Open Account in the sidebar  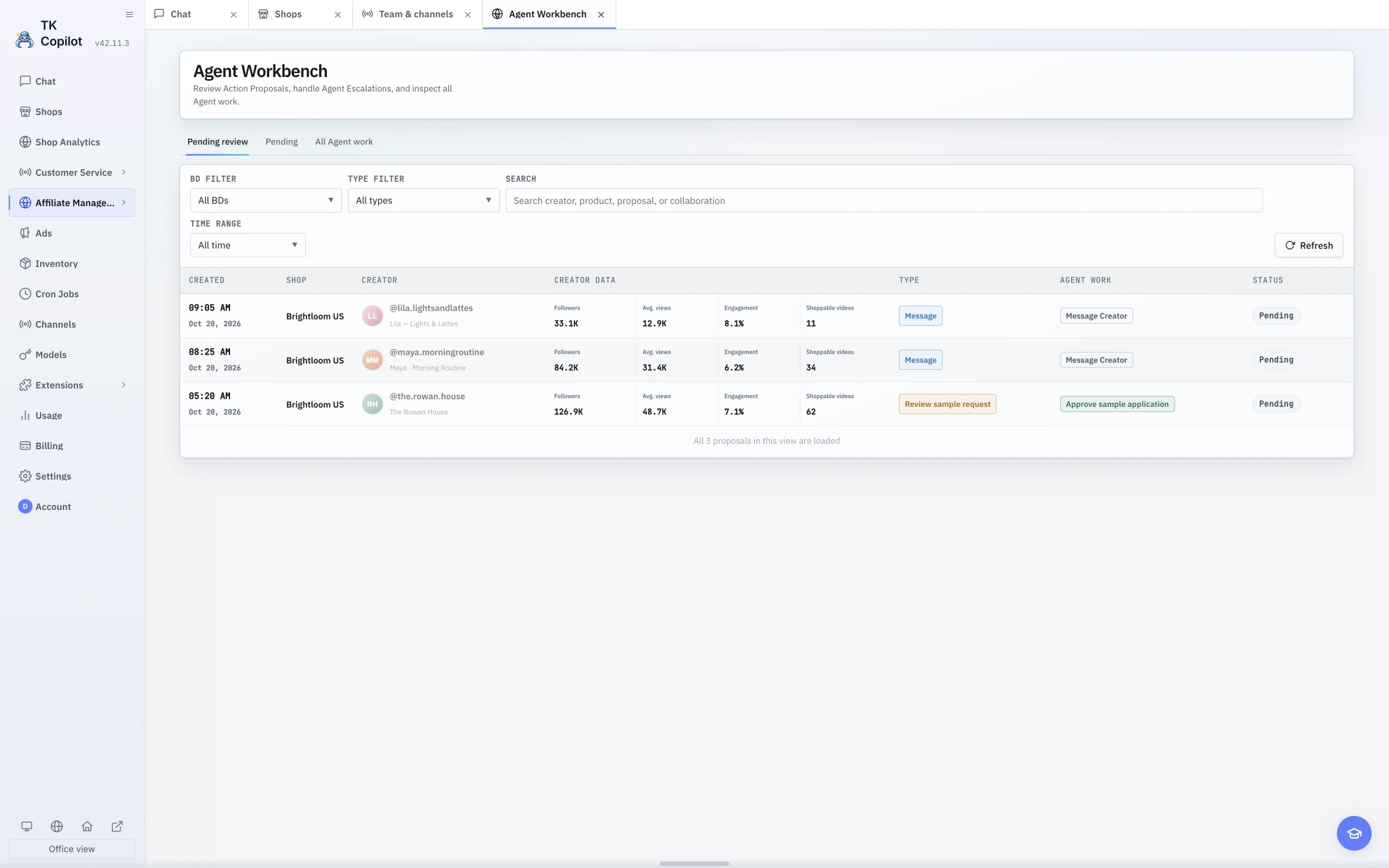72,506
